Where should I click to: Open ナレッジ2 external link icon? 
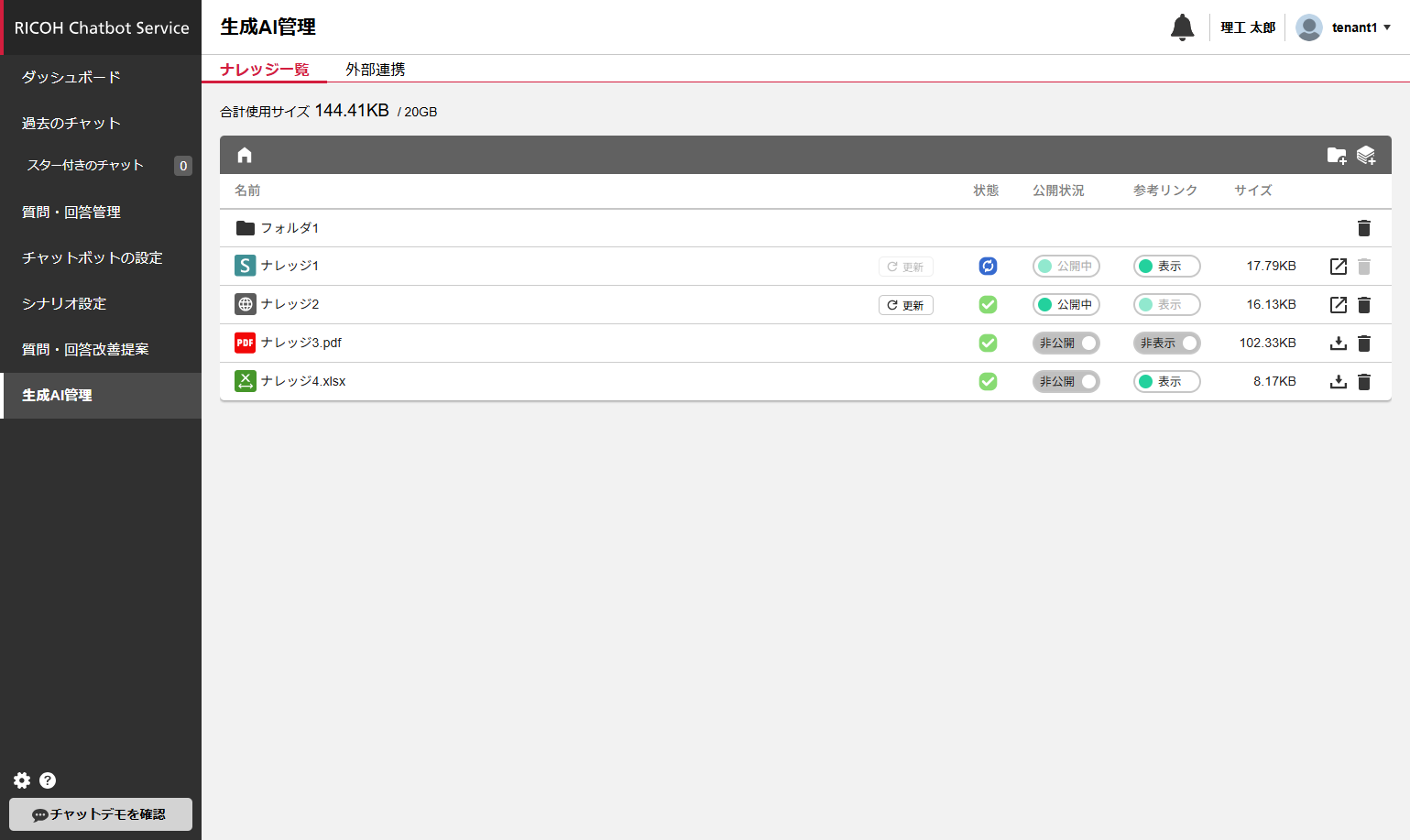pos(1338,305)
